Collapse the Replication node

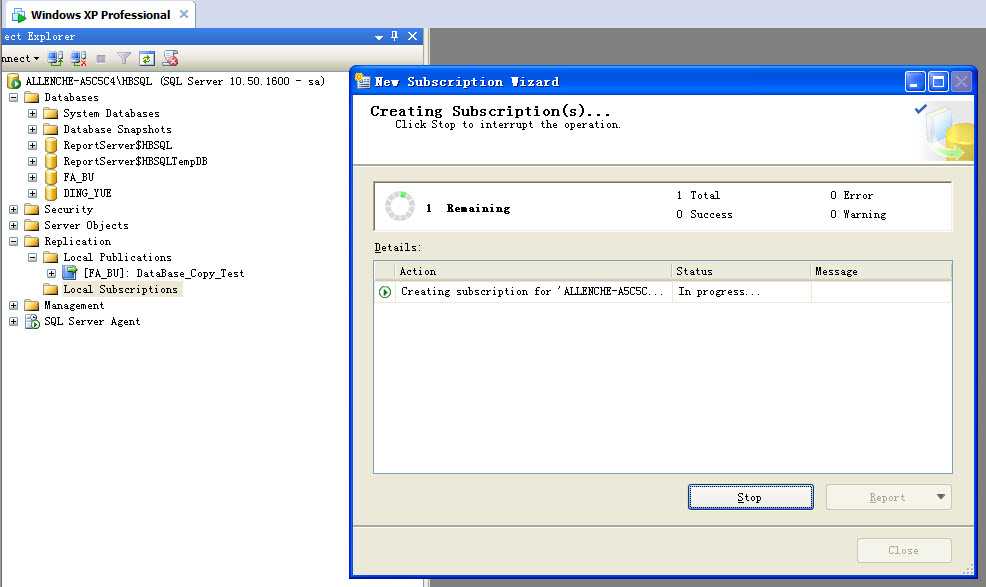tap(13, 242)
